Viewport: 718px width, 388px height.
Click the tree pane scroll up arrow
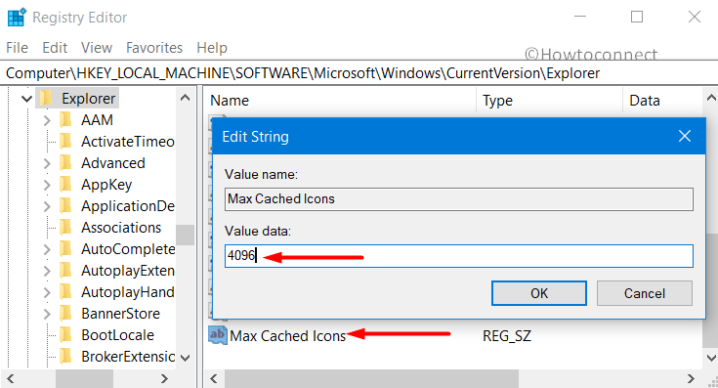(x=185, y=98)
